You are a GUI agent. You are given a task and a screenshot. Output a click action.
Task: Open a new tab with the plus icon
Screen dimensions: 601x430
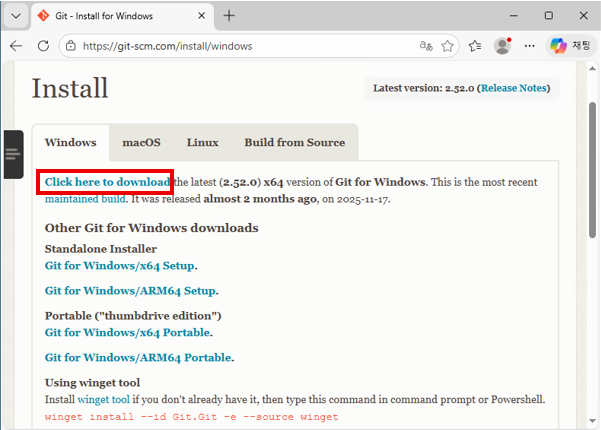[229, 16]
